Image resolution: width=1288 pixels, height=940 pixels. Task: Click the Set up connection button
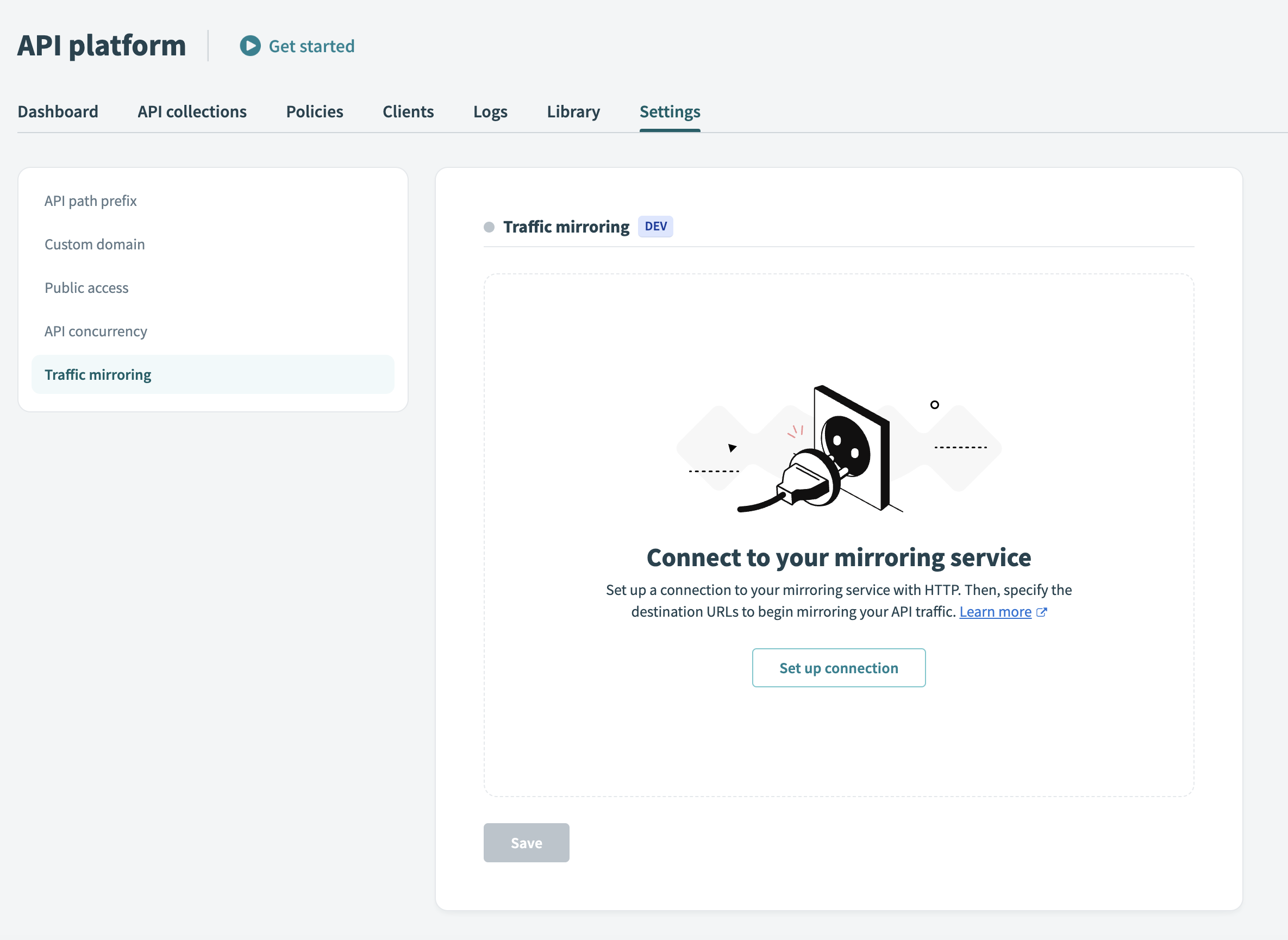(839, 667)
